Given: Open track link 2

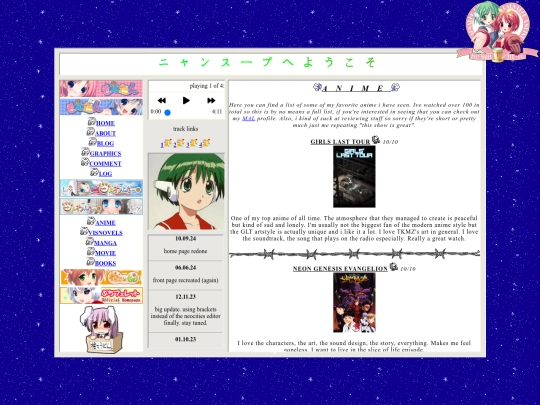Looking at the screenshot, I should (175, 145).
